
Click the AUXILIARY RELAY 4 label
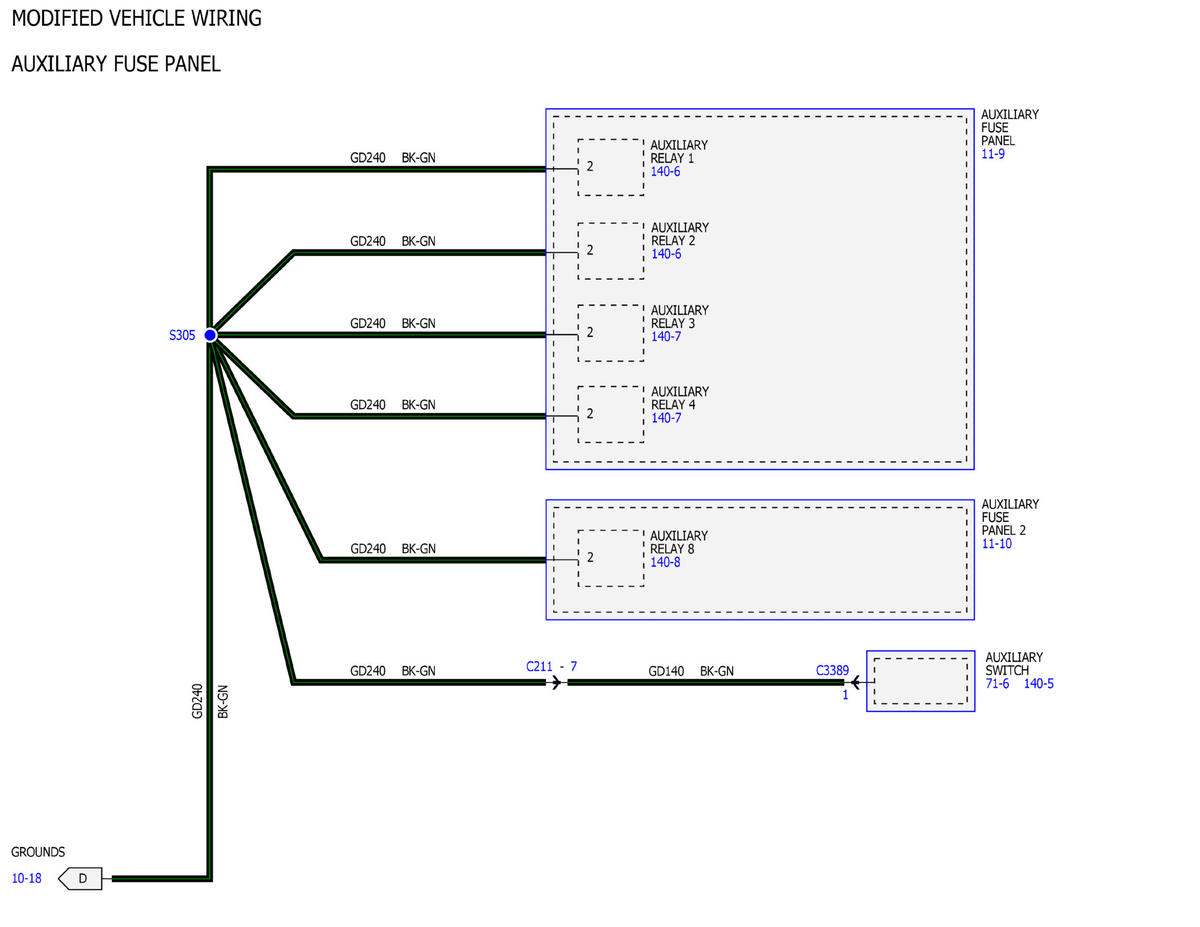tap(680, 398)
